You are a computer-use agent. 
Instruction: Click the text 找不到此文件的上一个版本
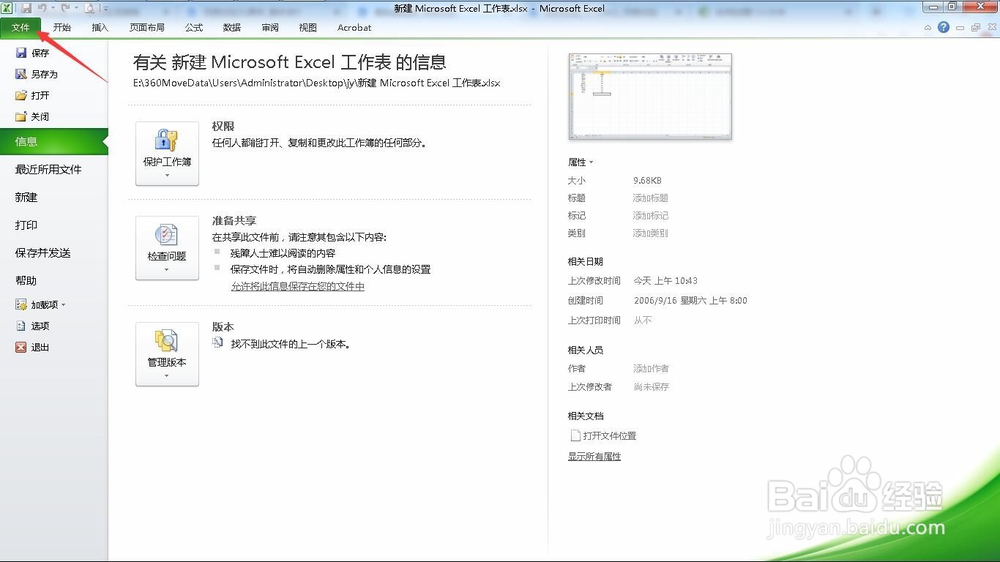290,344
